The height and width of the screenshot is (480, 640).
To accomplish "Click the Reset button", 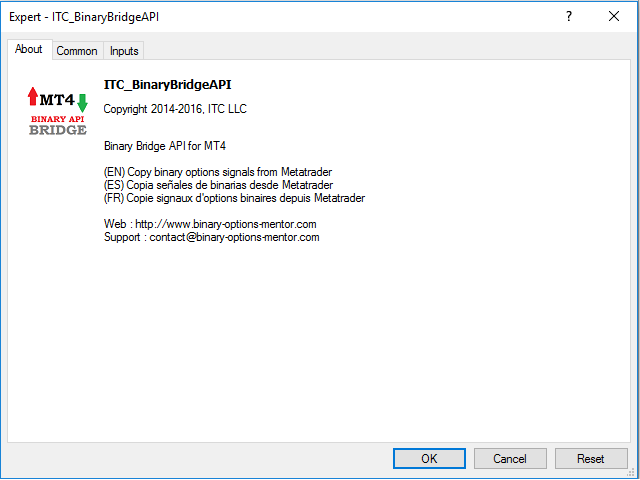I will tap(591, 459).
